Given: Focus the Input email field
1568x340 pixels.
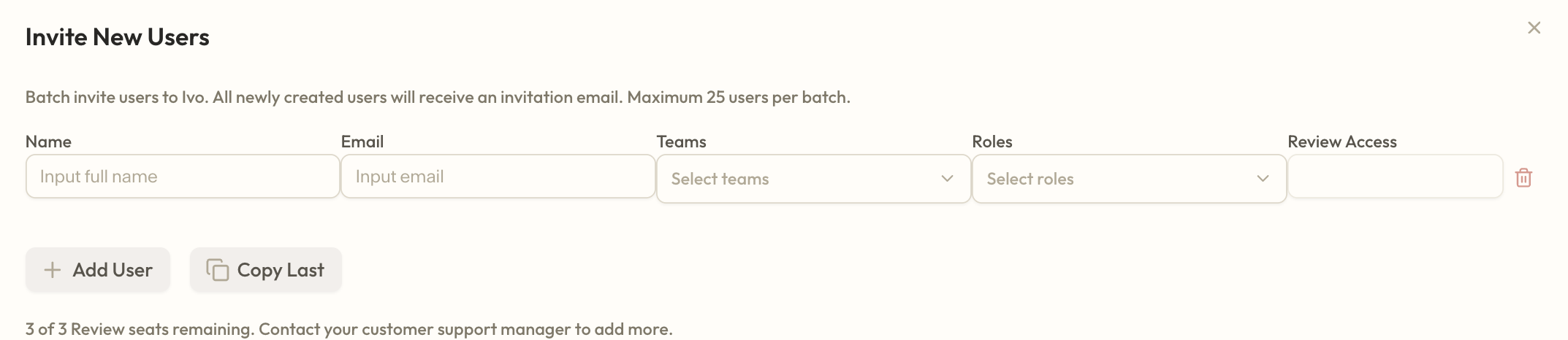Looking at the screenshot, I should pyautogui.click(x=498, y=177).
